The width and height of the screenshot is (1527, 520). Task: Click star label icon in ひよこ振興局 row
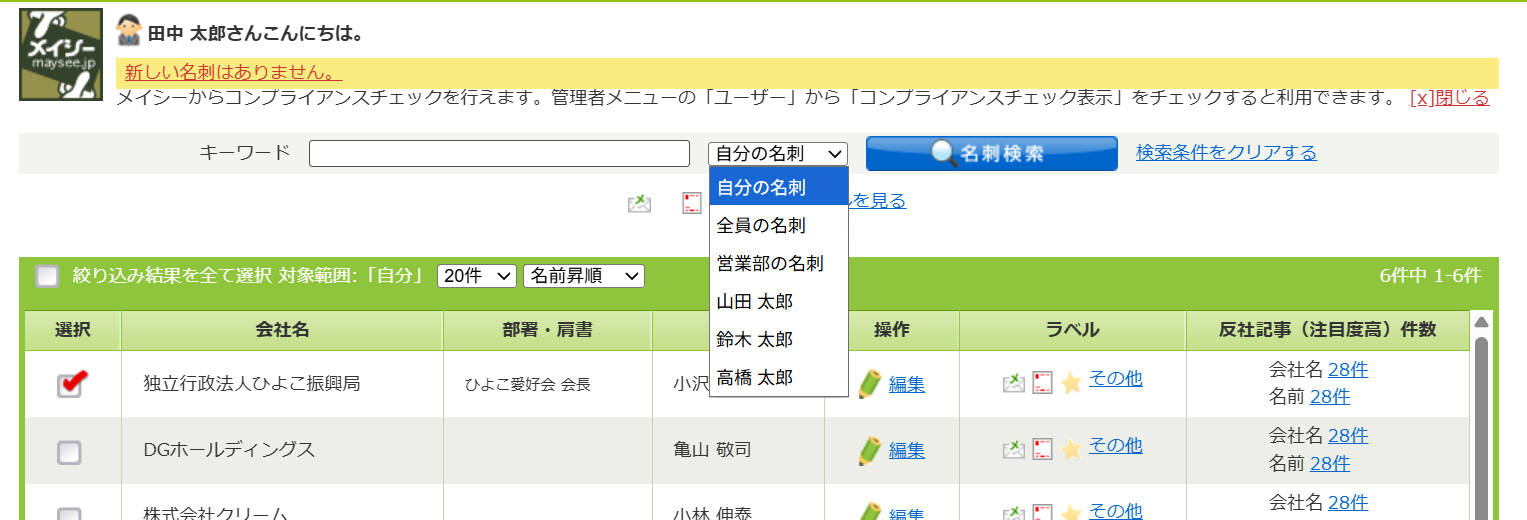coord(1071,383)
